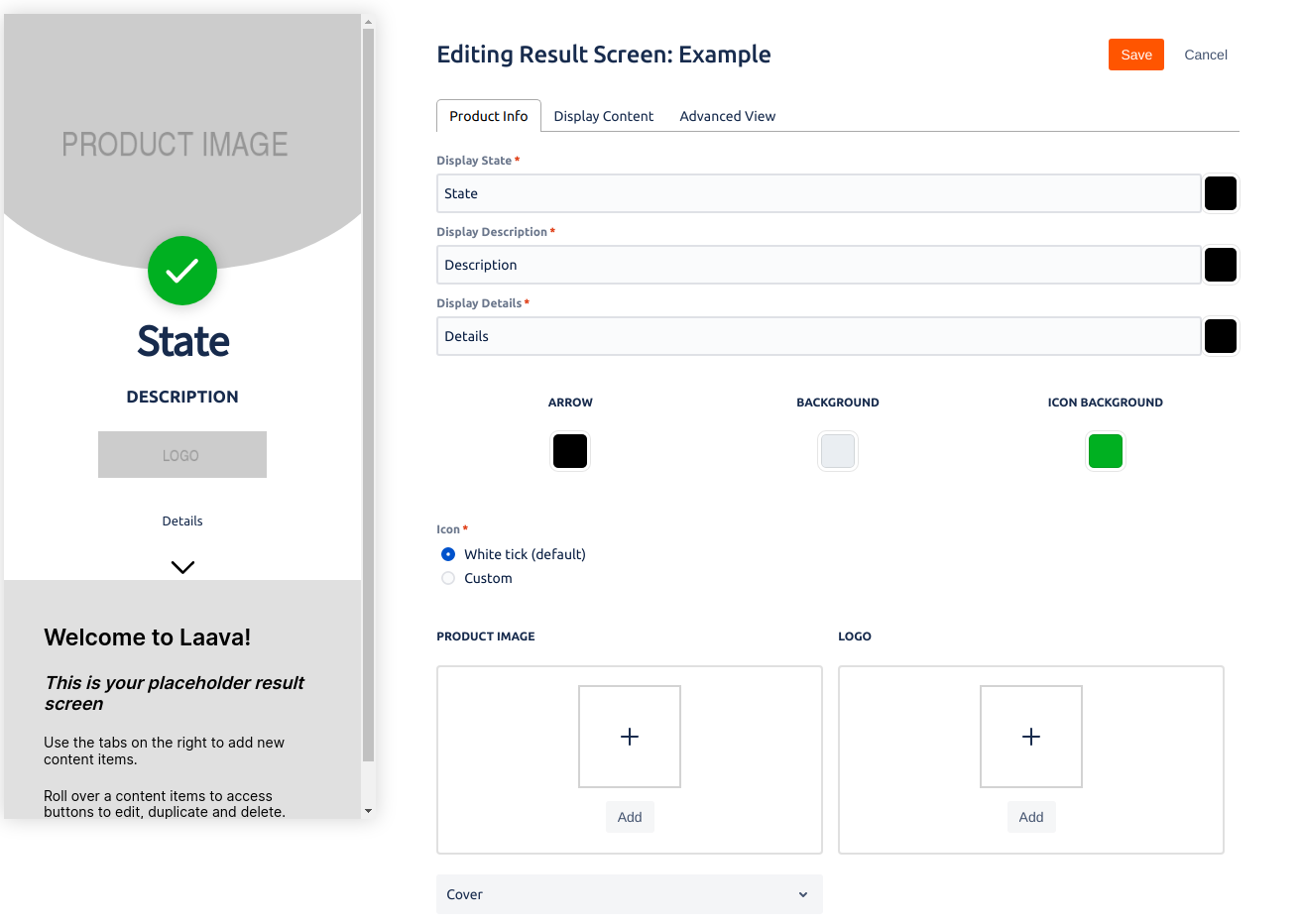Click the green checkmark icon in preview
The width and height of the screenshot is (1302, 924).
coord(182,271)
